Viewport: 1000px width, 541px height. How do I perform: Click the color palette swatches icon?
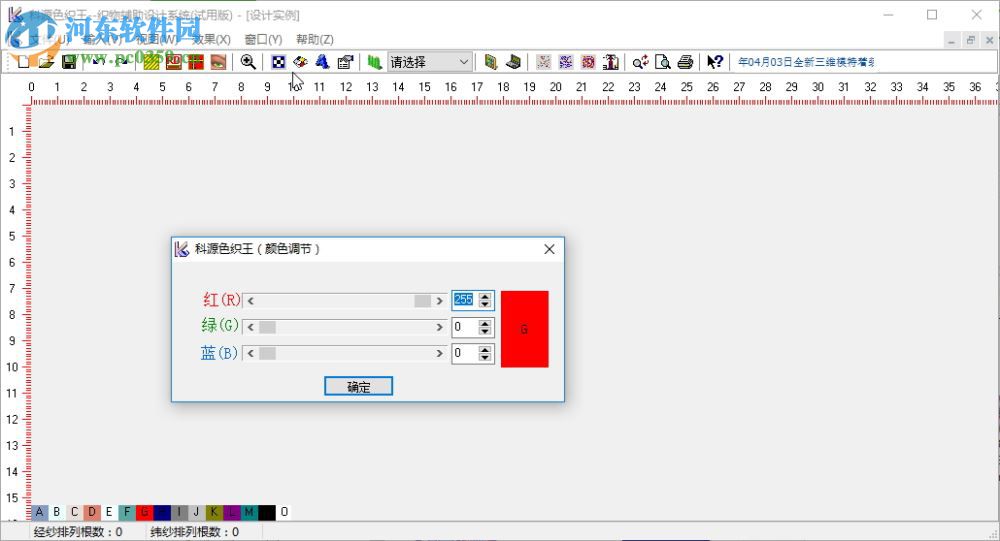click(300, 62)
